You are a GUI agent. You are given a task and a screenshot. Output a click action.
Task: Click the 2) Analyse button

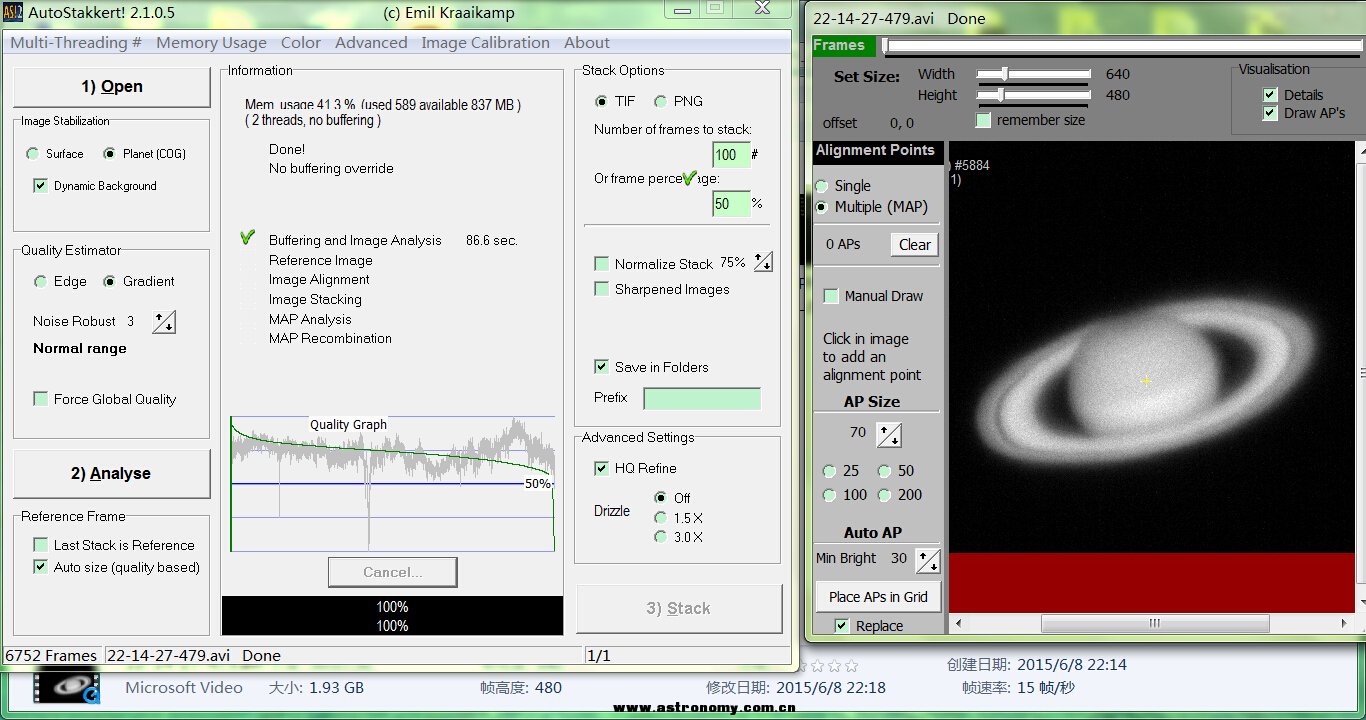111,474
